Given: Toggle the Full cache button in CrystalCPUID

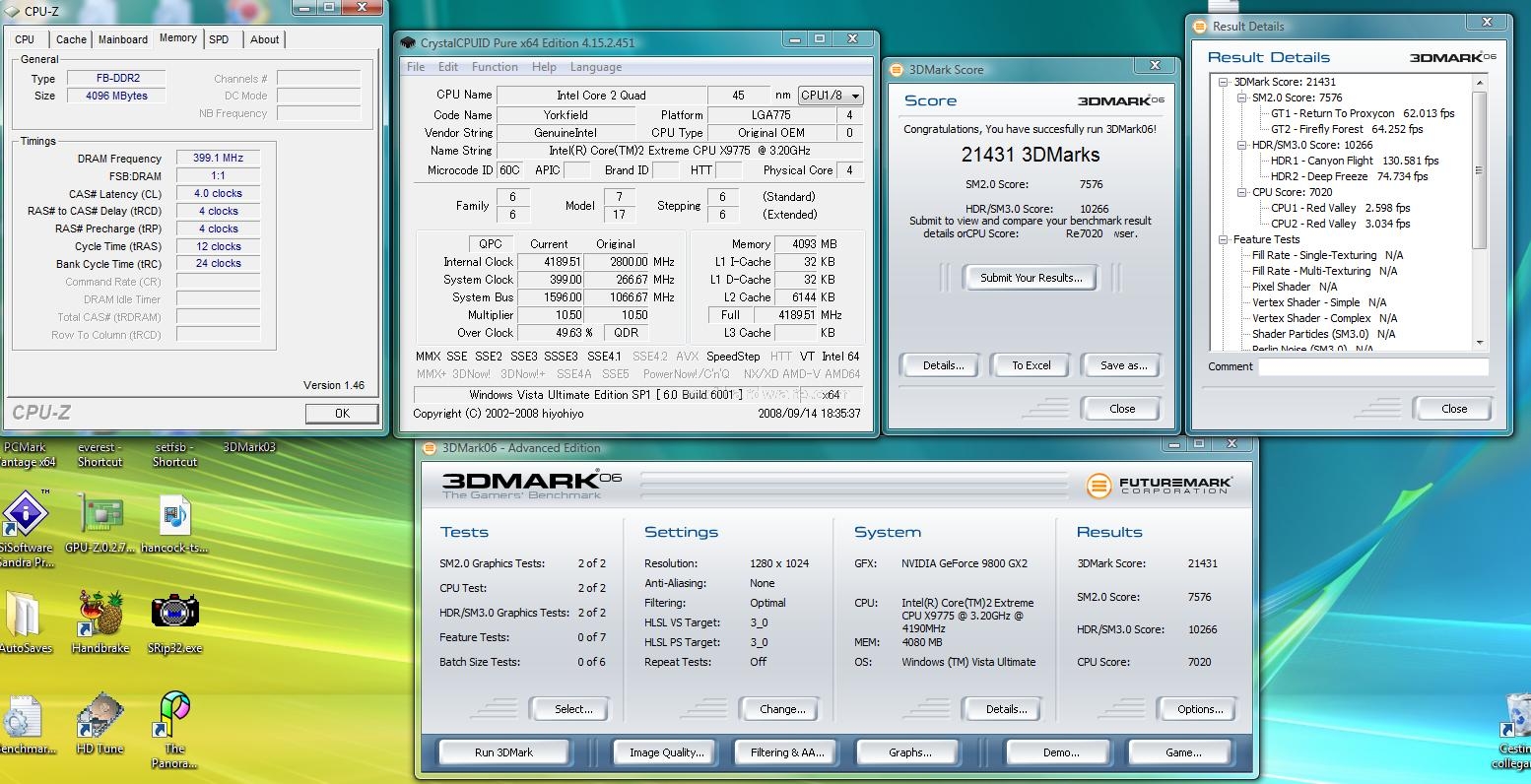Looking at the screenshot, I should pyautogui.click(x=730, y=315).
